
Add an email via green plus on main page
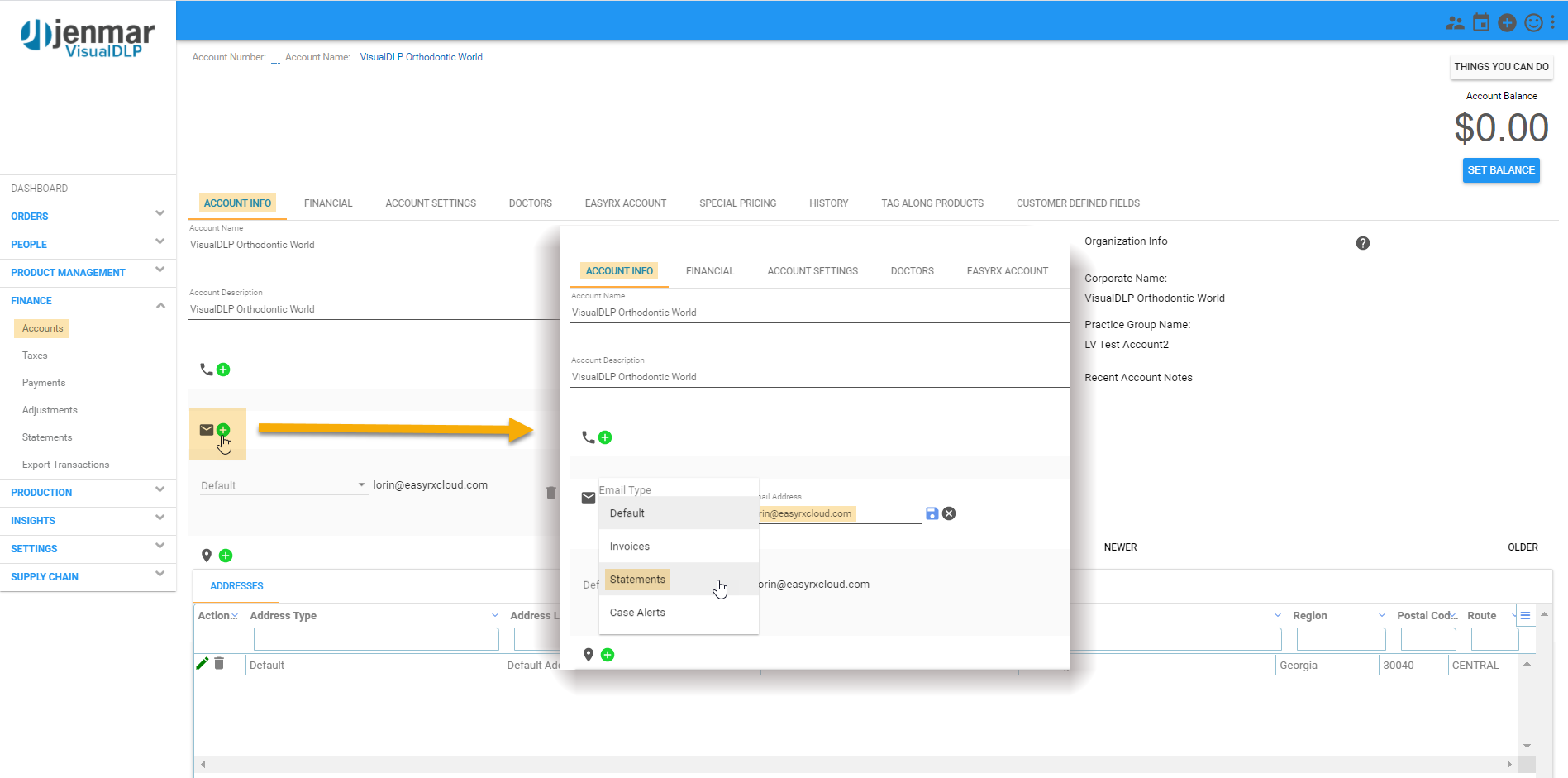coord(223,430)
